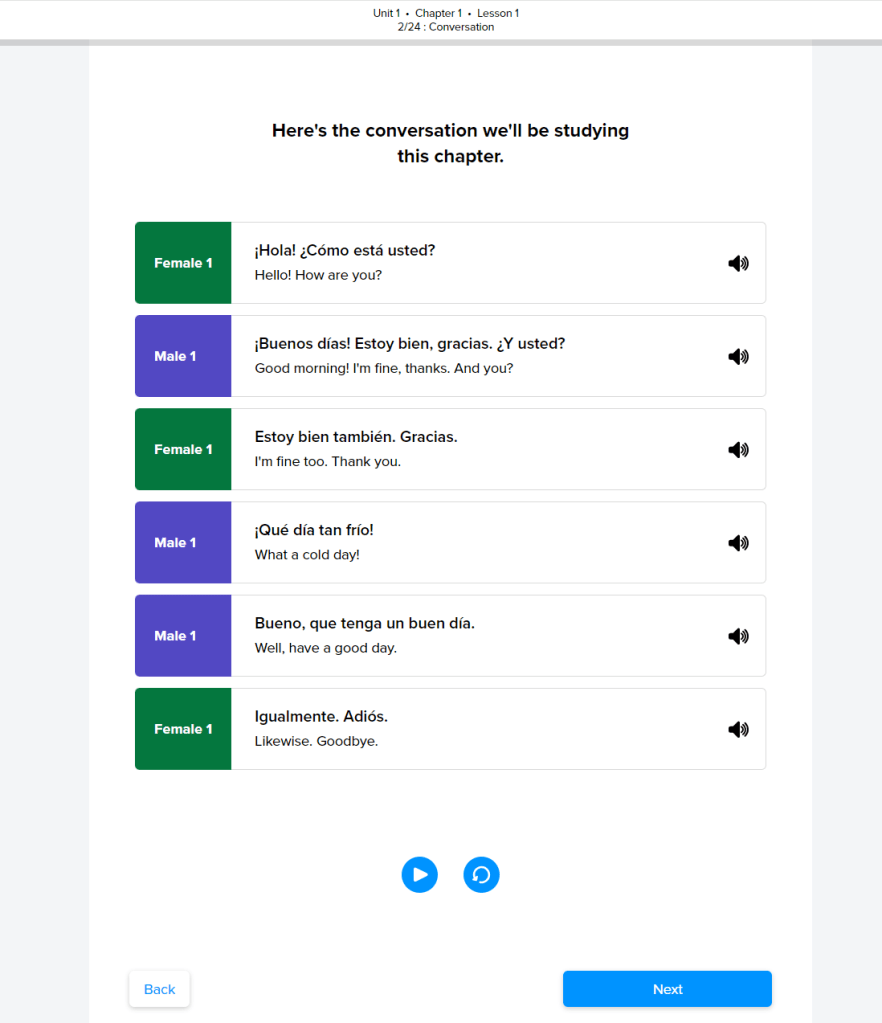Click the Male 1 label beside "Buenos días"
This screenshot has height=1023, width=882.
[175, 356]
